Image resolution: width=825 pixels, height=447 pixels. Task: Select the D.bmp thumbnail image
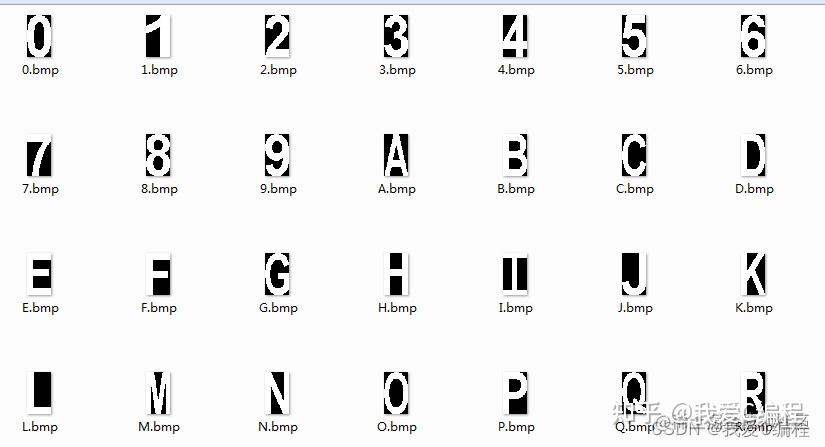(753, 155)
